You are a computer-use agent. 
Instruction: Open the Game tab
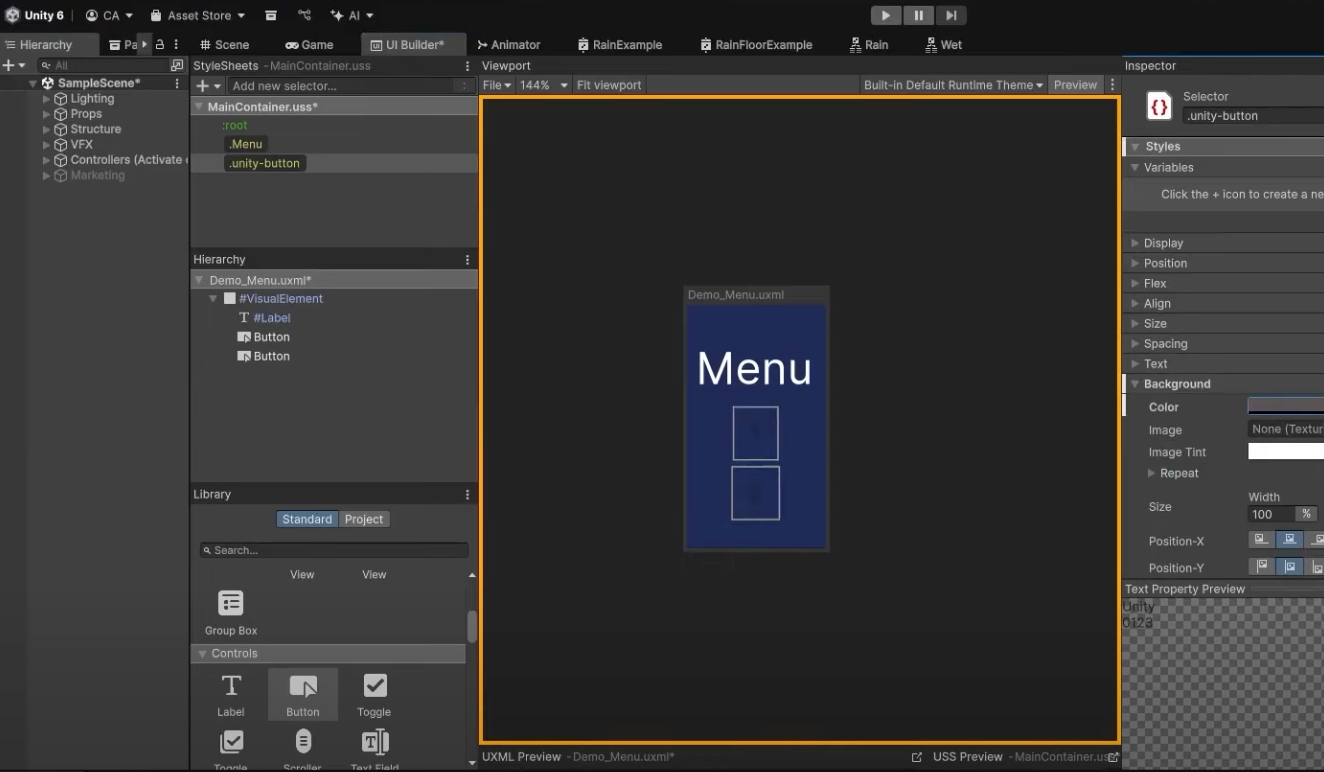tap(309, 45)
